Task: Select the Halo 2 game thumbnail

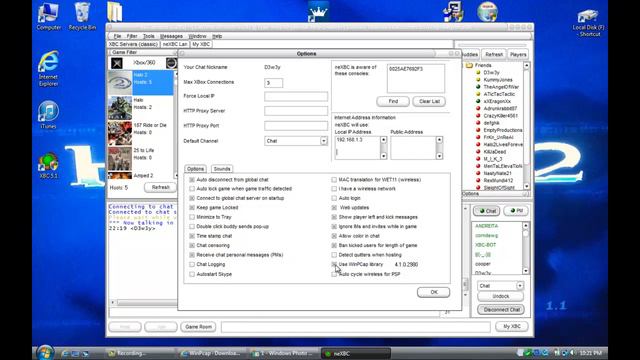Action: point(120,83)
